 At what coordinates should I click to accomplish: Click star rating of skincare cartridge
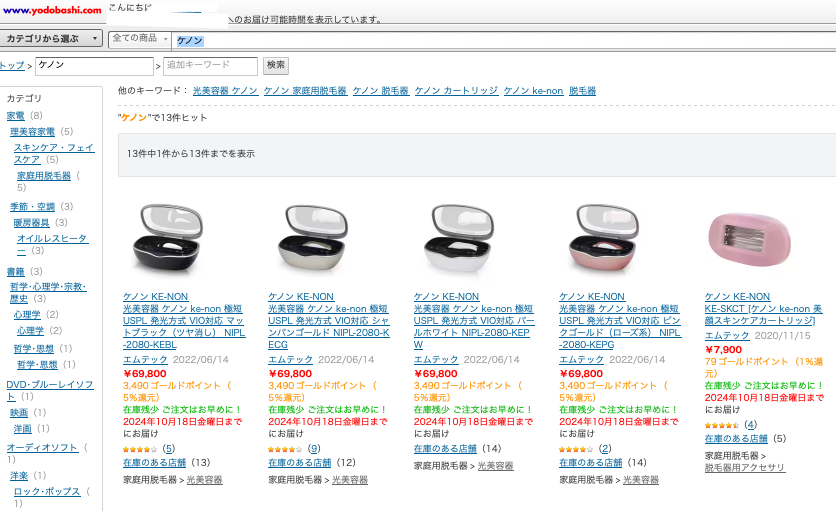[x=722, y=426]
